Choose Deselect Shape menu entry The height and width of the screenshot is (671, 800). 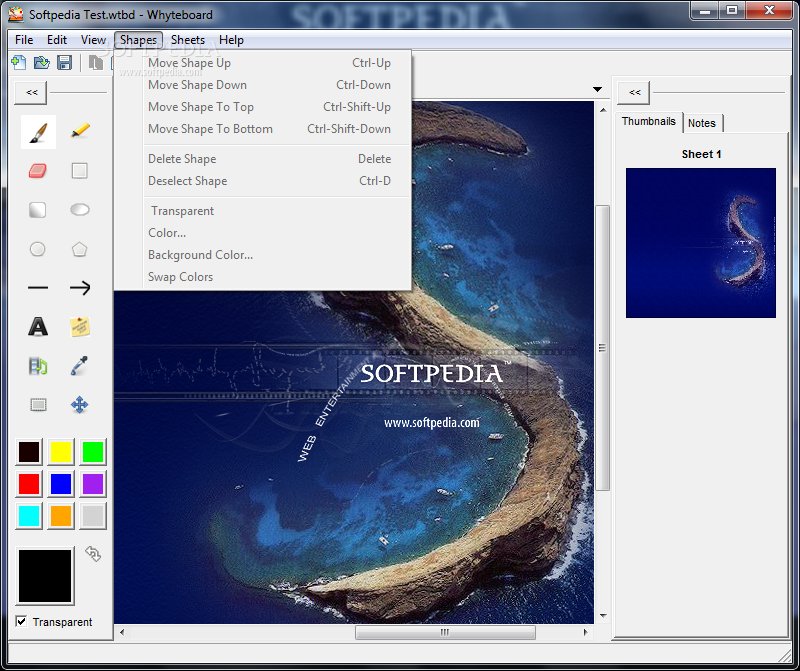click(x=262, y=181)
